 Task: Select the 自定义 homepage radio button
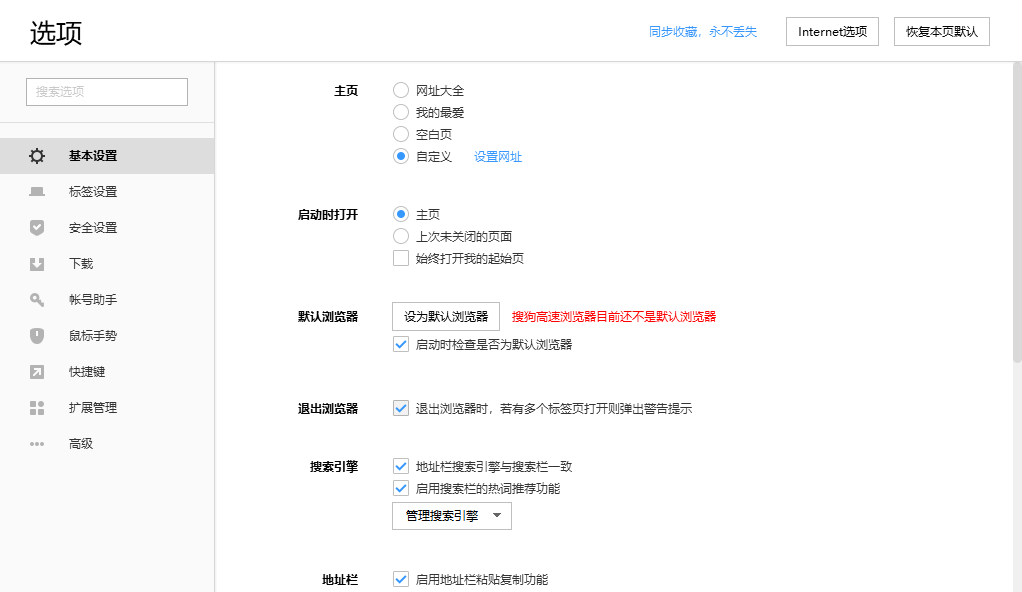401,156
